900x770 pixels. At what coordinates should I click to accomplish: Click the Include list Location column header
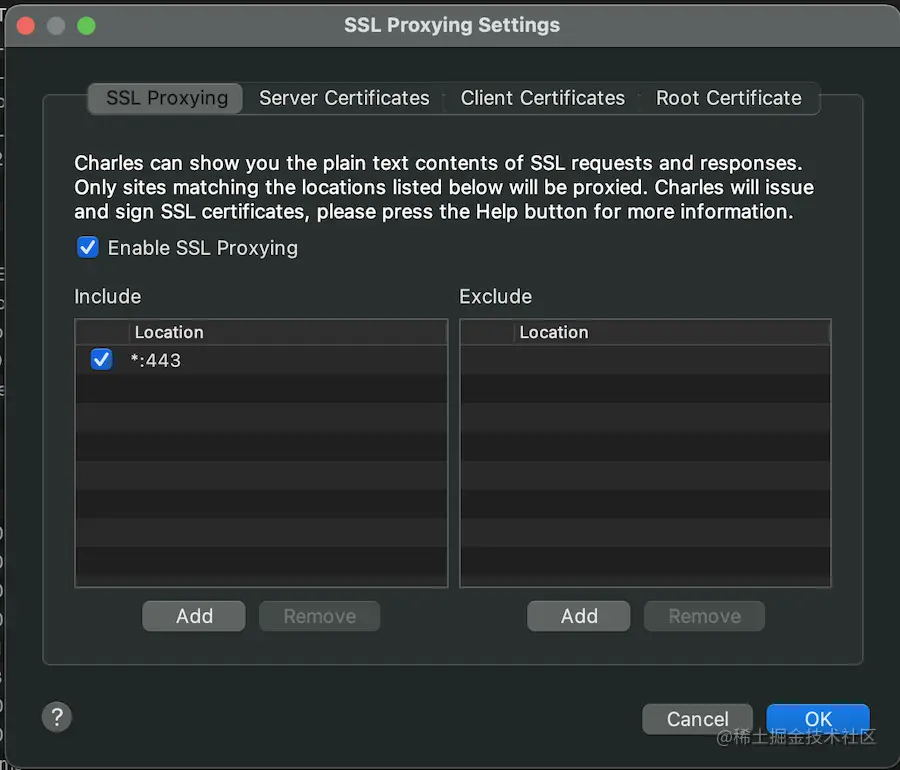(x=288, y=332)
